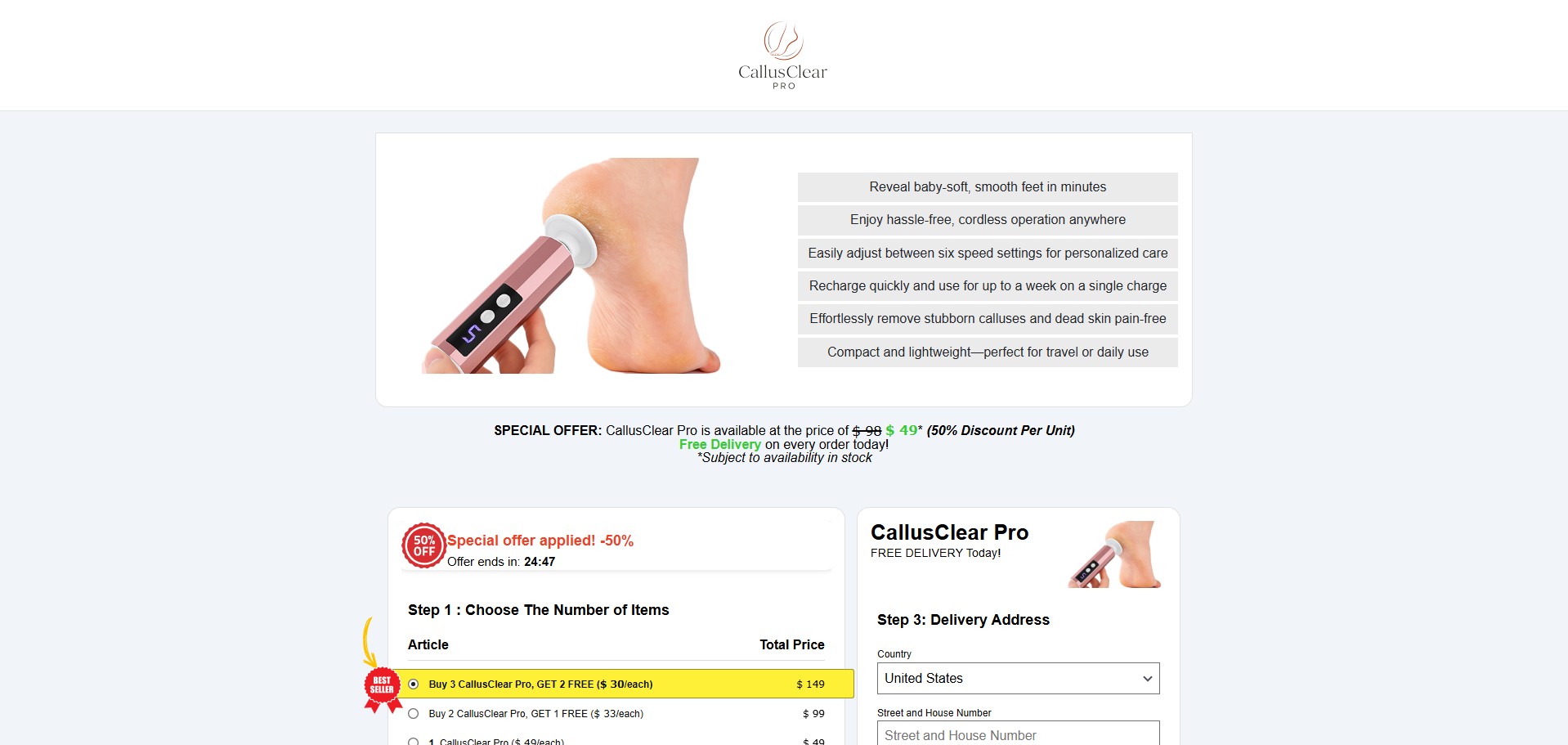
Task: Click the offer countdown timer
Action: point(540,562)
